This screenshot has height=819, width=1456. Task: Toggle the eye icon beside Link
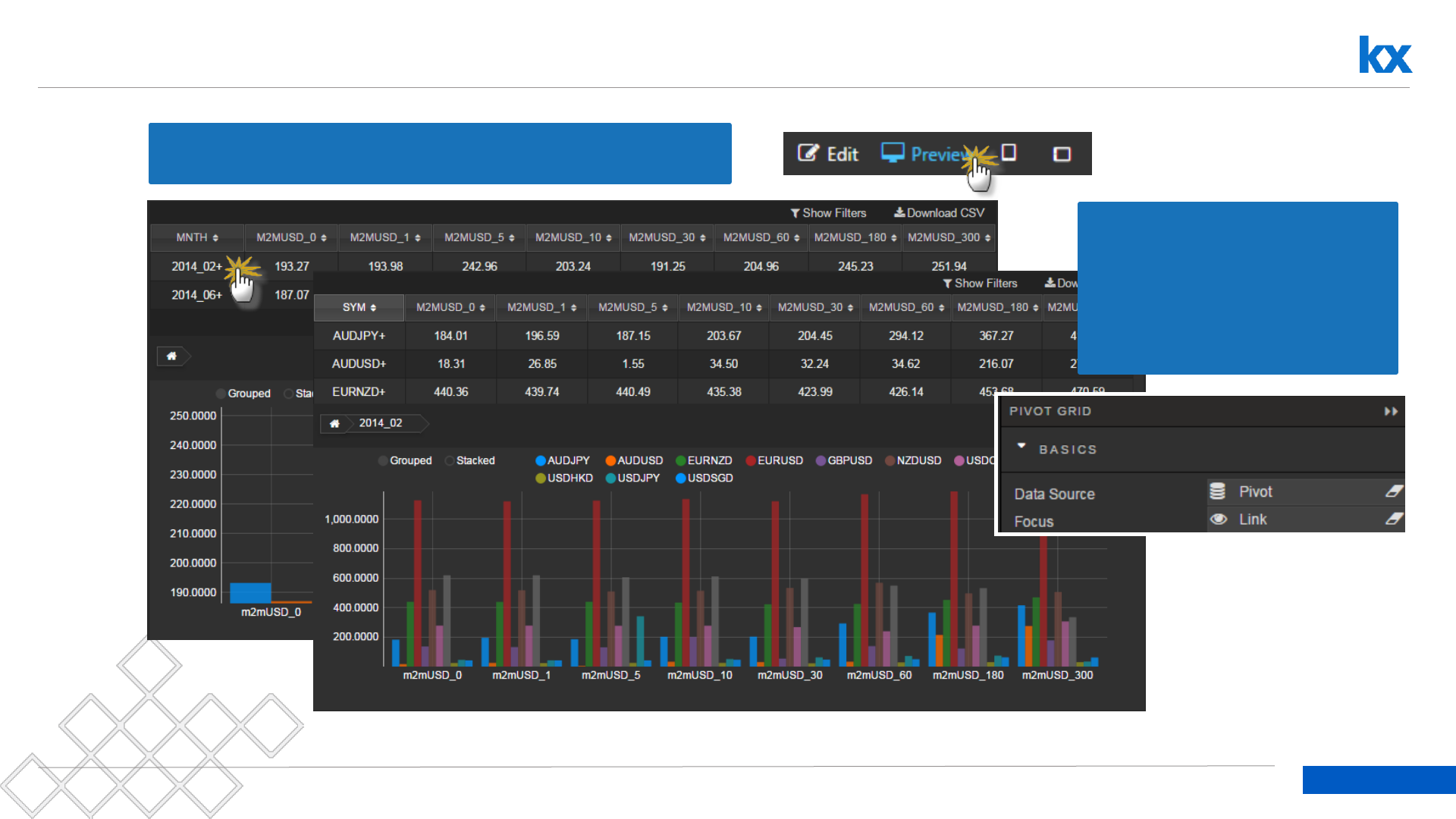coord(1219,519)
